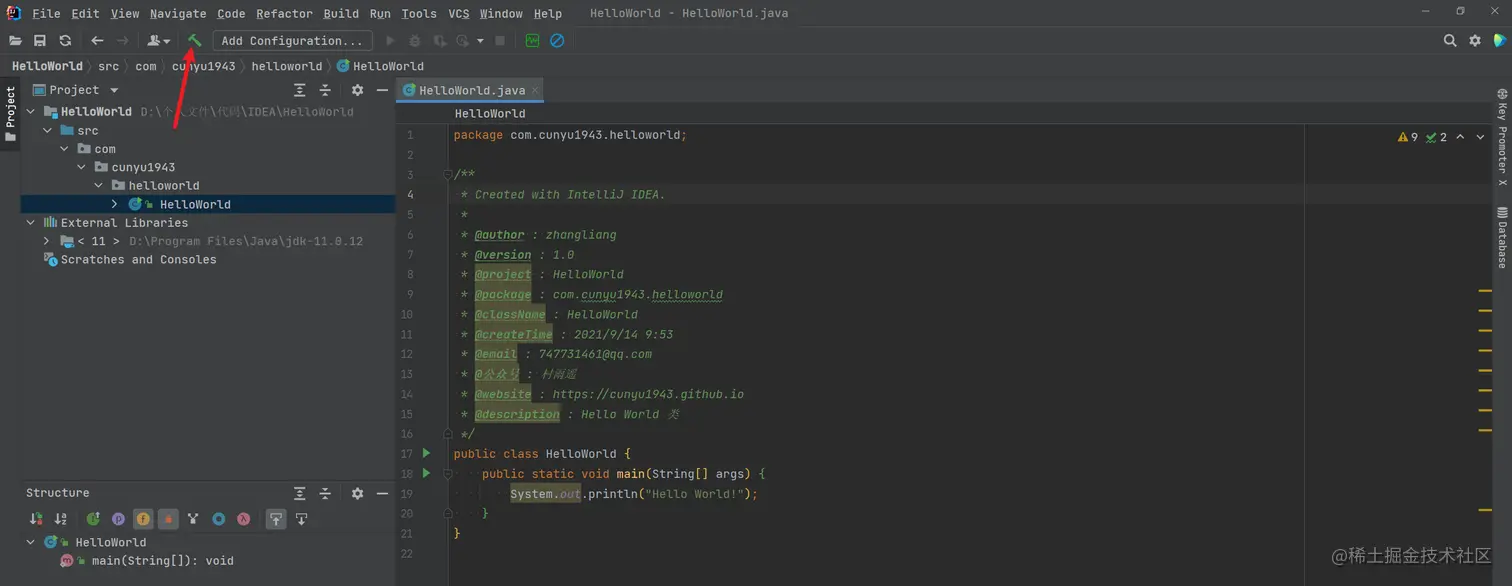Screen dimensions: 1512x586
Task: Click the Reload from disk sync icon
Action: point(65,41)
